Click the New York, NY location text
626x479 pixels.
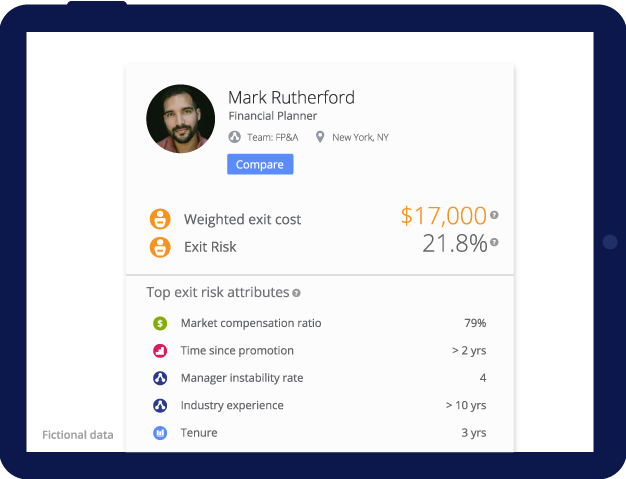point(361,137)
